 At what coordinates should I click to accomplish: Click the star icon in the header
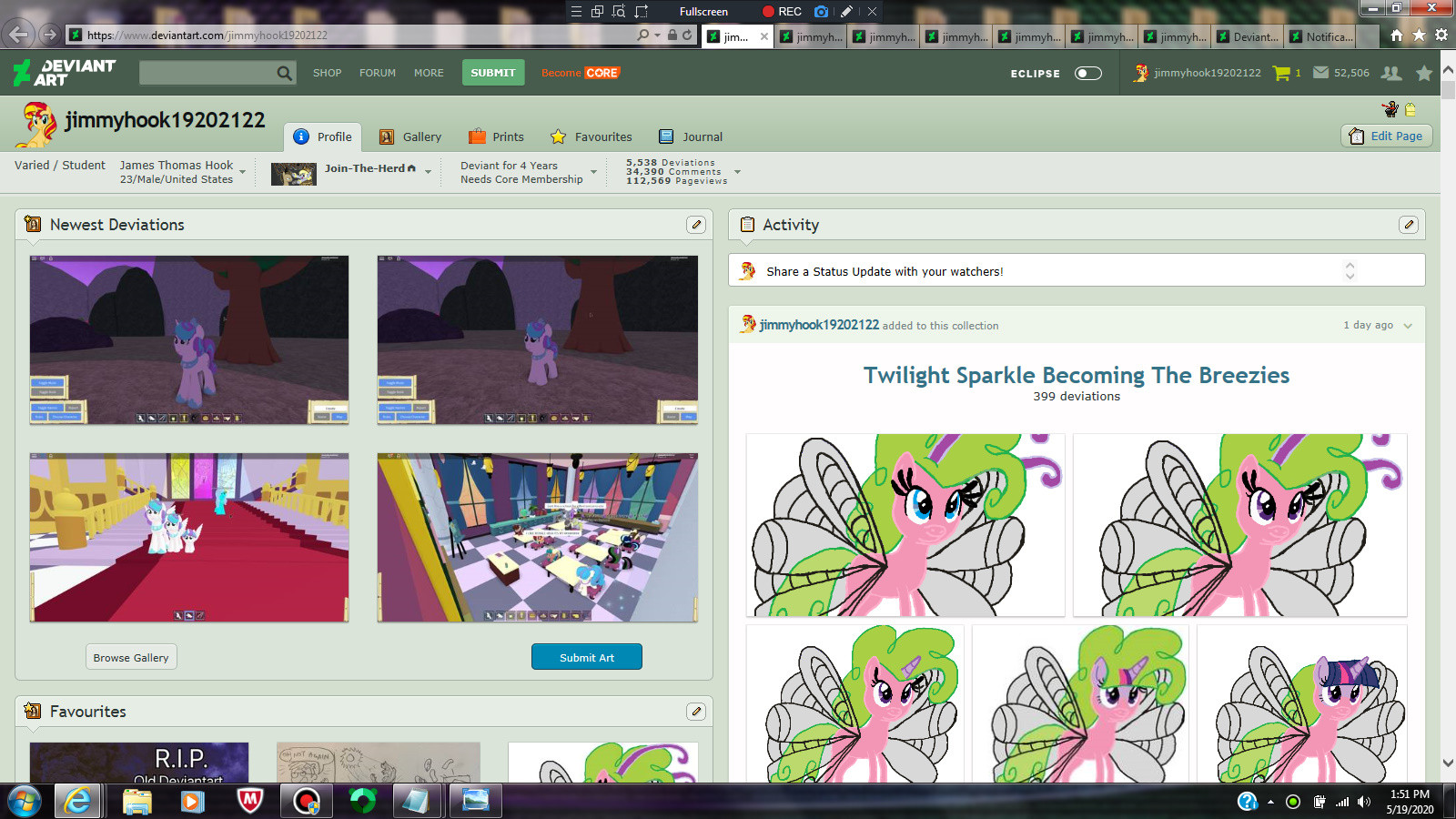coord(1424,73)
